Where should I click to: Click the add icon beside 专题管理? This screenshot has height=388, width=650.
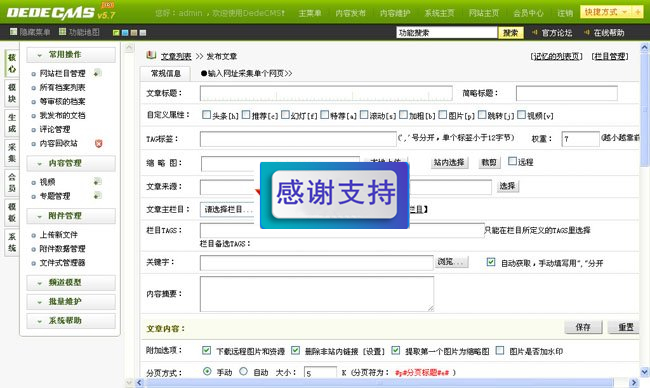(x=97, y=195)
